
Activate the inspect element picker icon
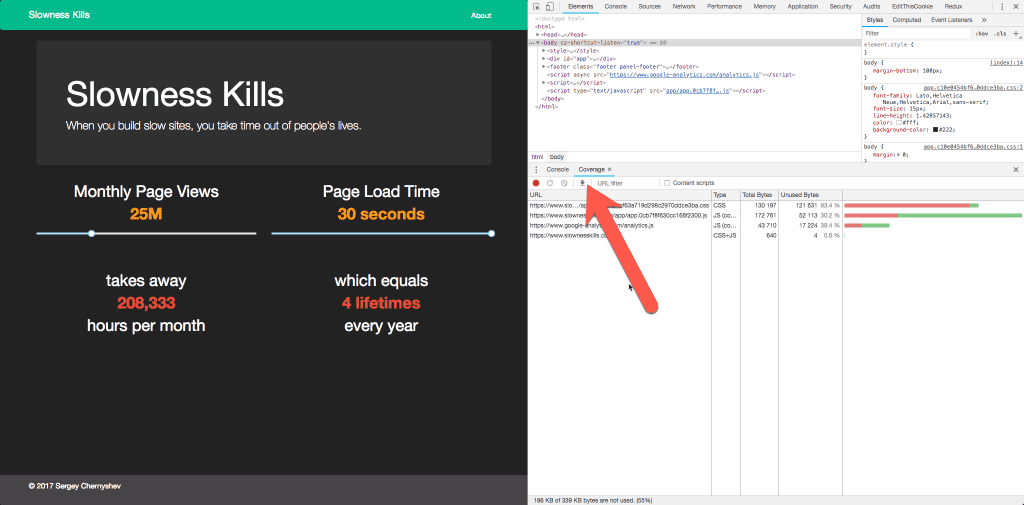536,7
